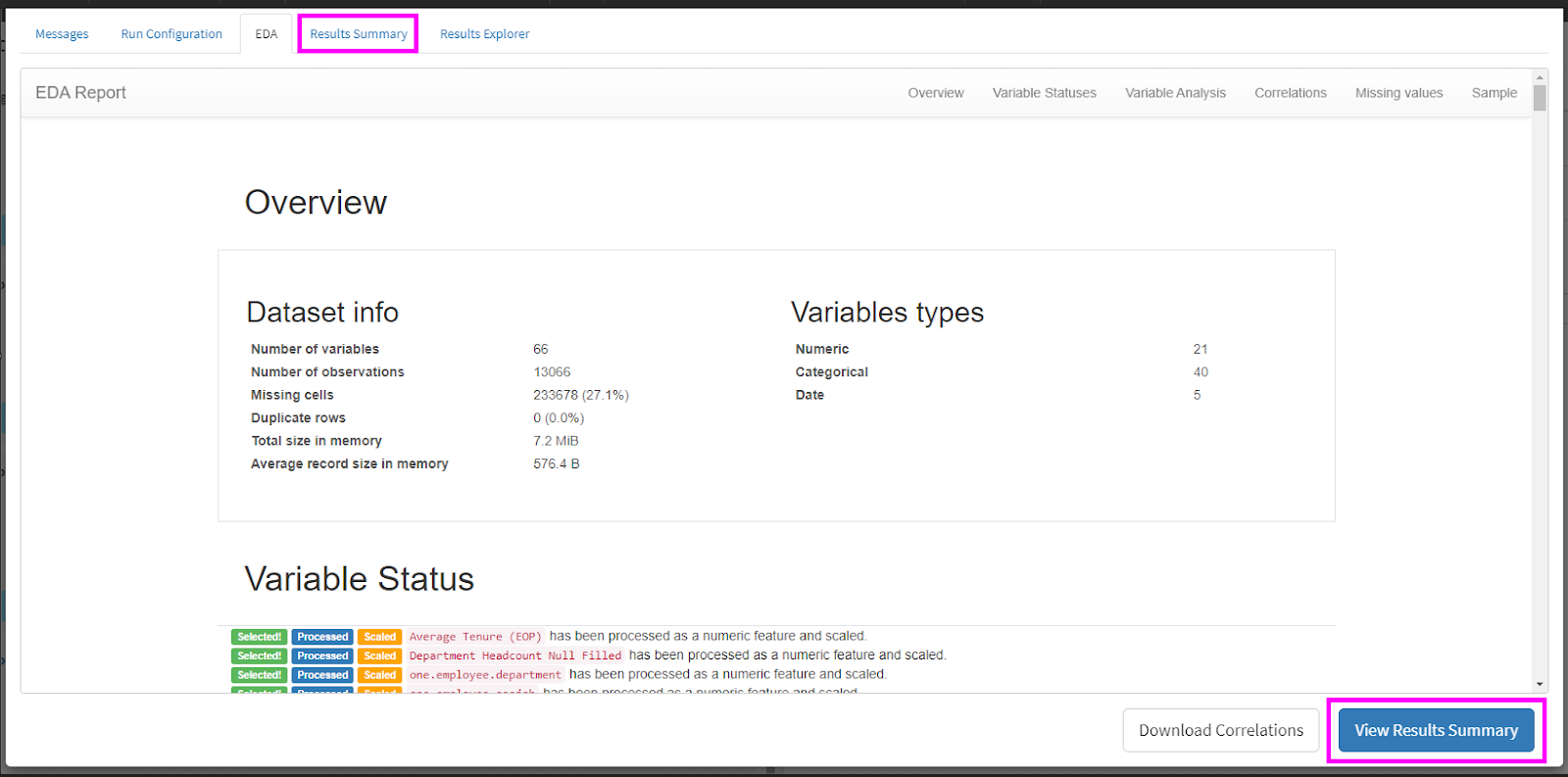Click the Average Tenure (EOP) variable name
The width and height of the screenshot is (1568, 777).
click(x=475, y=637)
